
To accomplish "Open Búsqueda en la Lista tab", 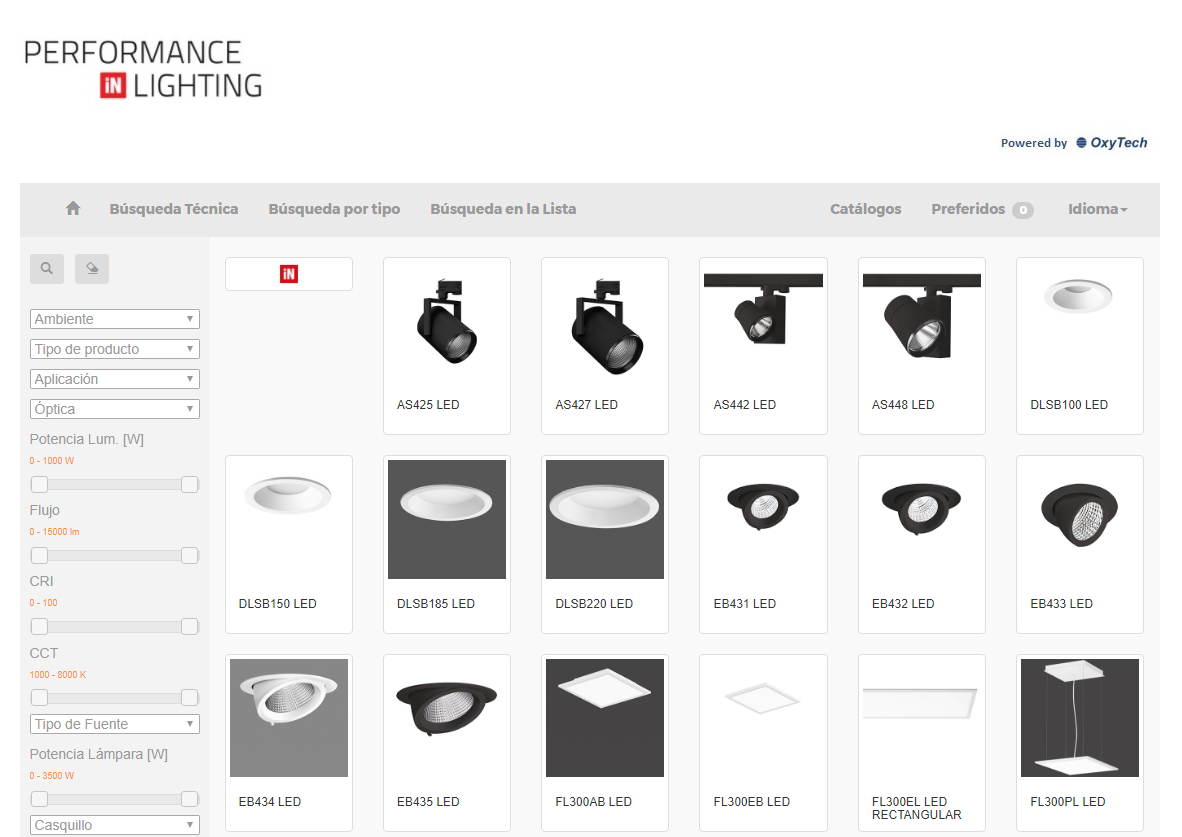I will coord(503,209).
